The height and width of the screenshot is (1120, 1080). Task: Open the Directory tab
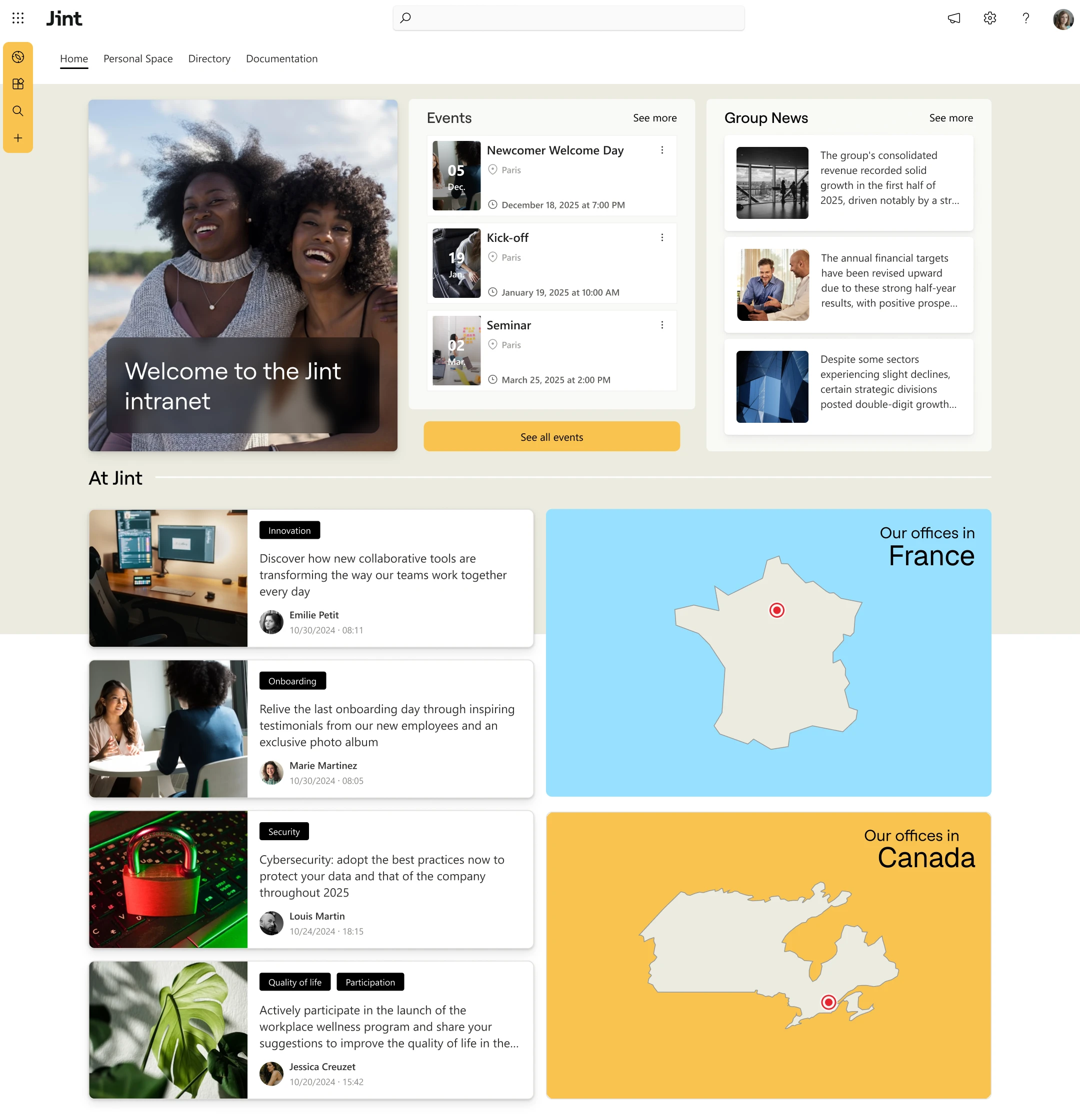point(209,59)
